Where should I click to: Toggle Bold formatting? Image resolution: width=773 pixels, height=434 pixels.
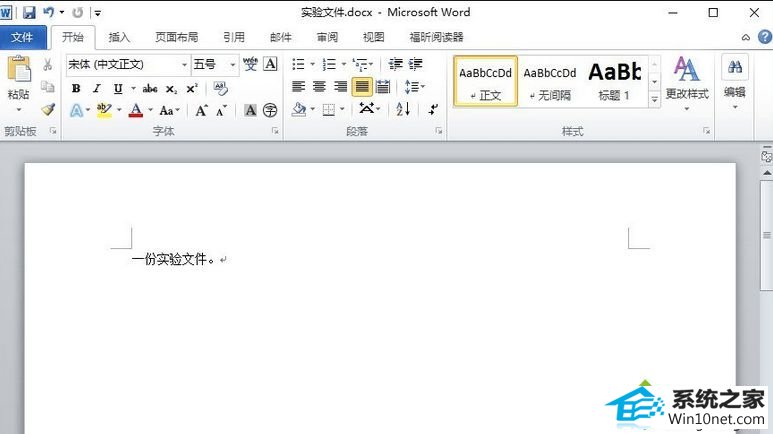[x=76, y=88]
